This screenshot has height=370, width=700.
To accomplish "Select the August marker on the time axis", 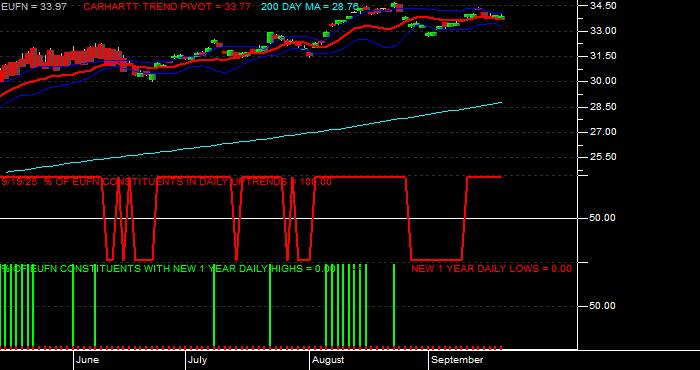I will 328,360.
